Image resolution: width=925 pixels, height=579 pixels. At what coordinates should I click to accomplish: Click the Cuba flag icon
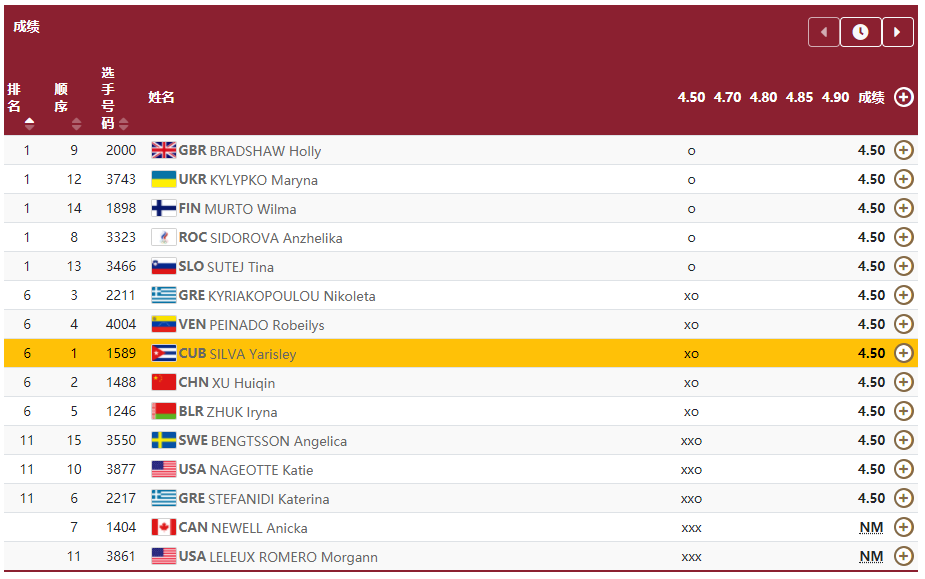[x=163, y=354]
